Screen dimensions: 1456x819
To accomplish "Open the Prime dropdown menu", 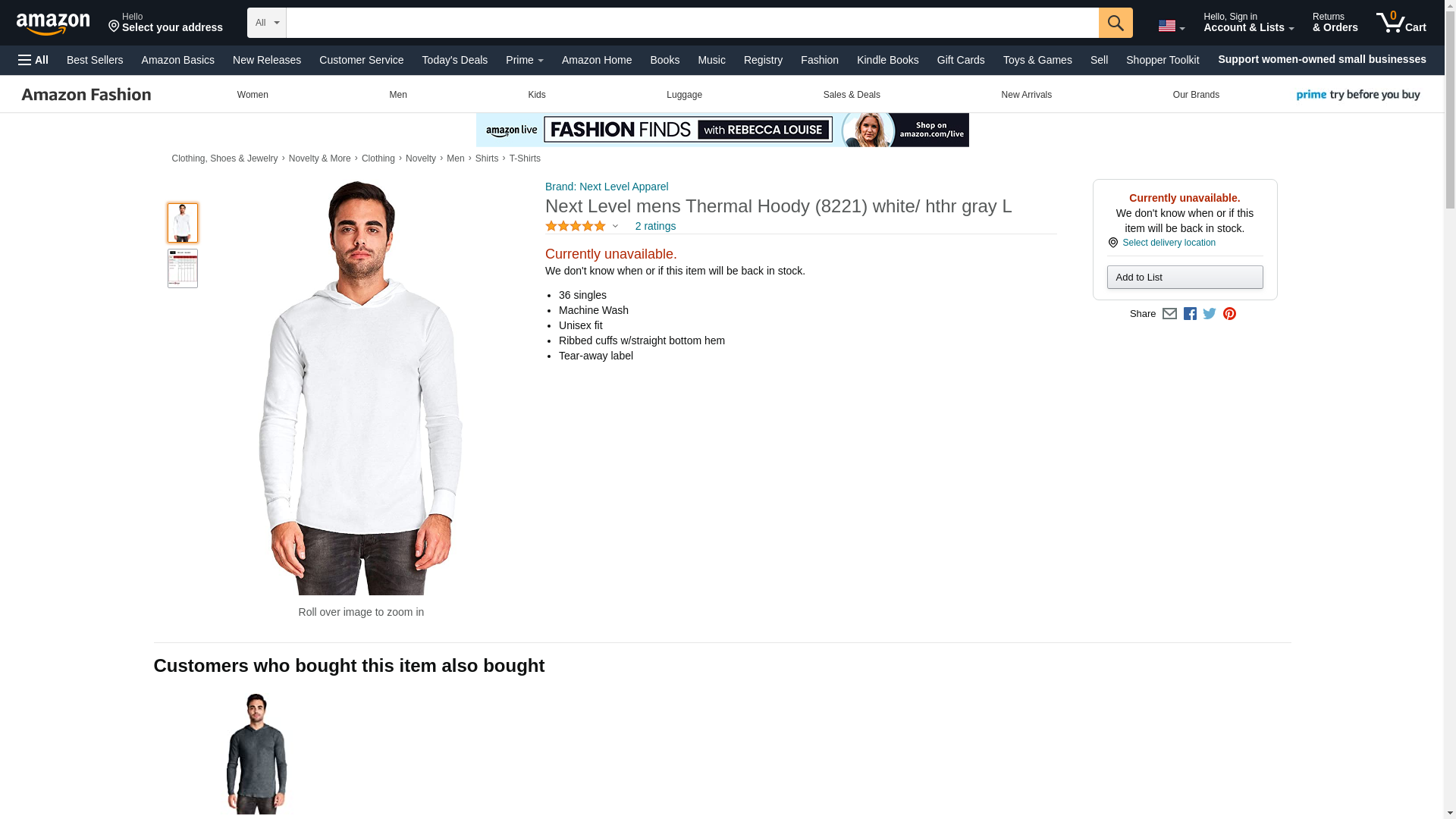I will coord(524,60).
